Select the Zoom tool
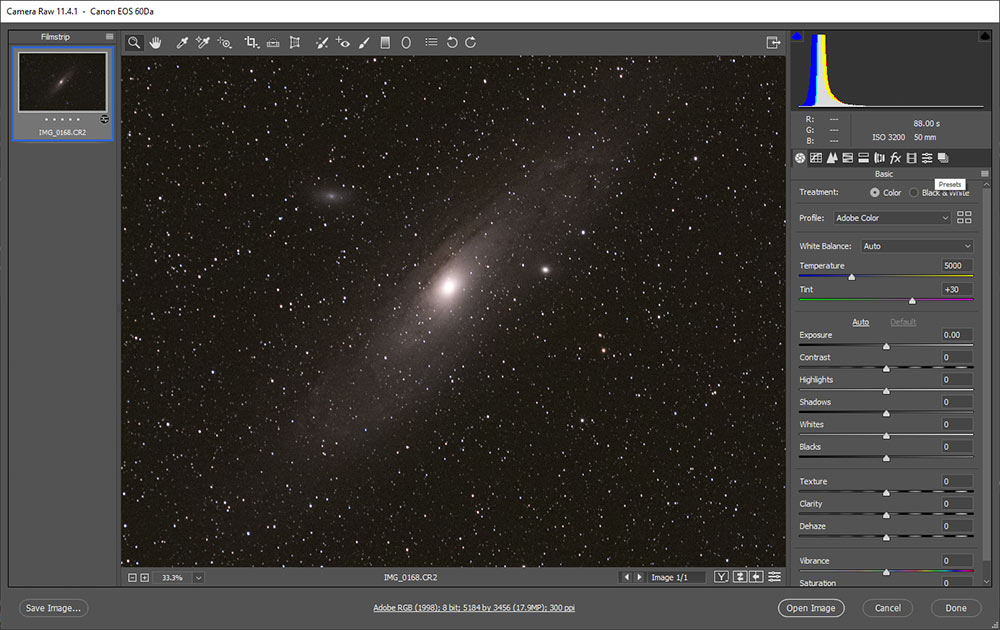 pyautogui.click(x=134, y=42)
